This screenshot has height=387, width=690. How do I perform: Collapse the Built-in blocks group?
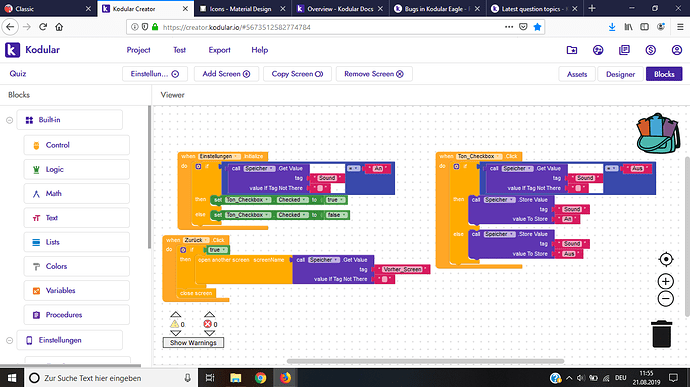(9, 120)
